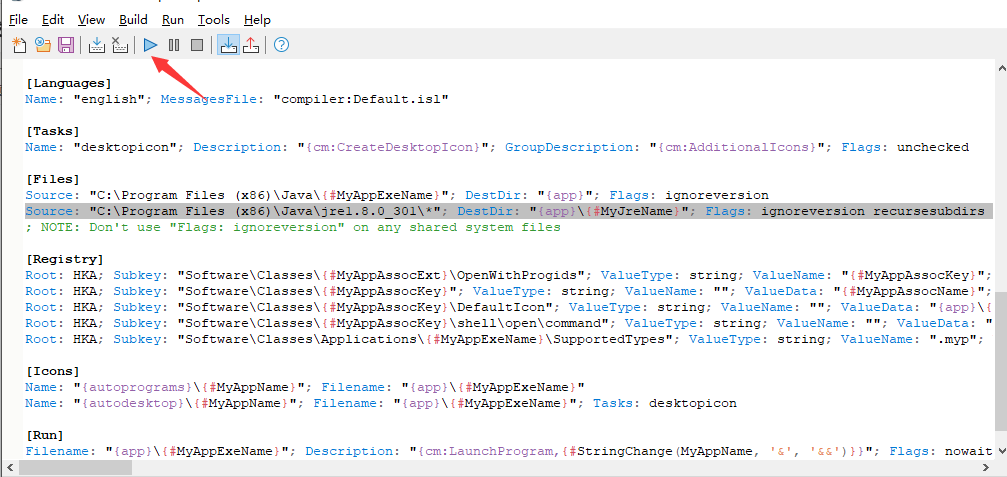The height and width of the screenshot is (477, 1007).
Task: Click the unchecked flag in Tasks line
Action: [x=933, y=147]
